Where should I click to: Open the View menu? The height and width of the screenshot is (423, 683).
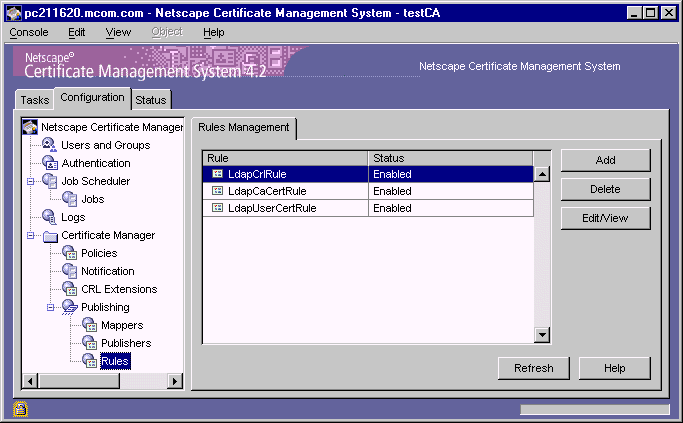(x=118, y=32)
